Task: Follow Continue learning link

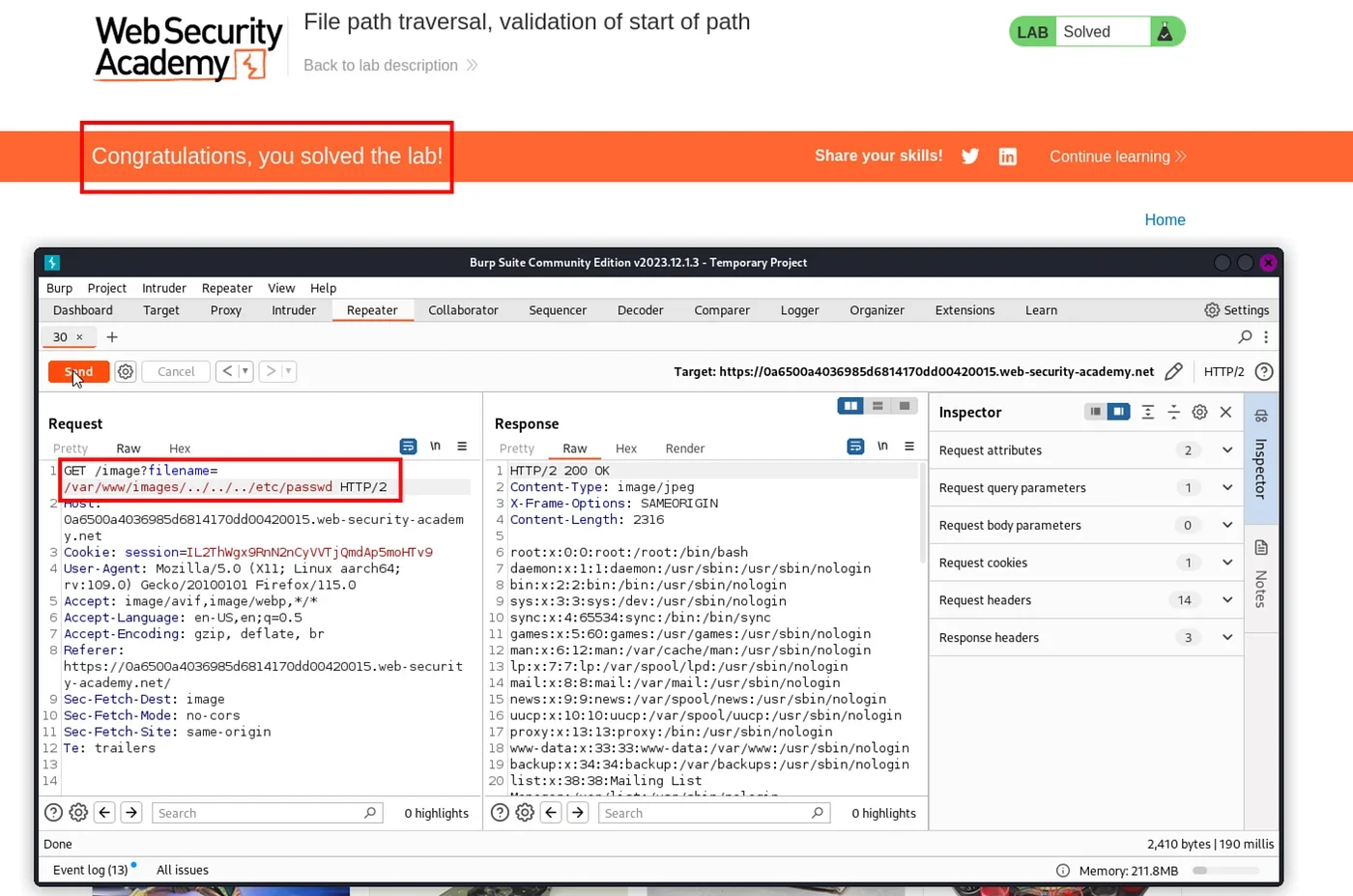Action: coord(1118,157)
